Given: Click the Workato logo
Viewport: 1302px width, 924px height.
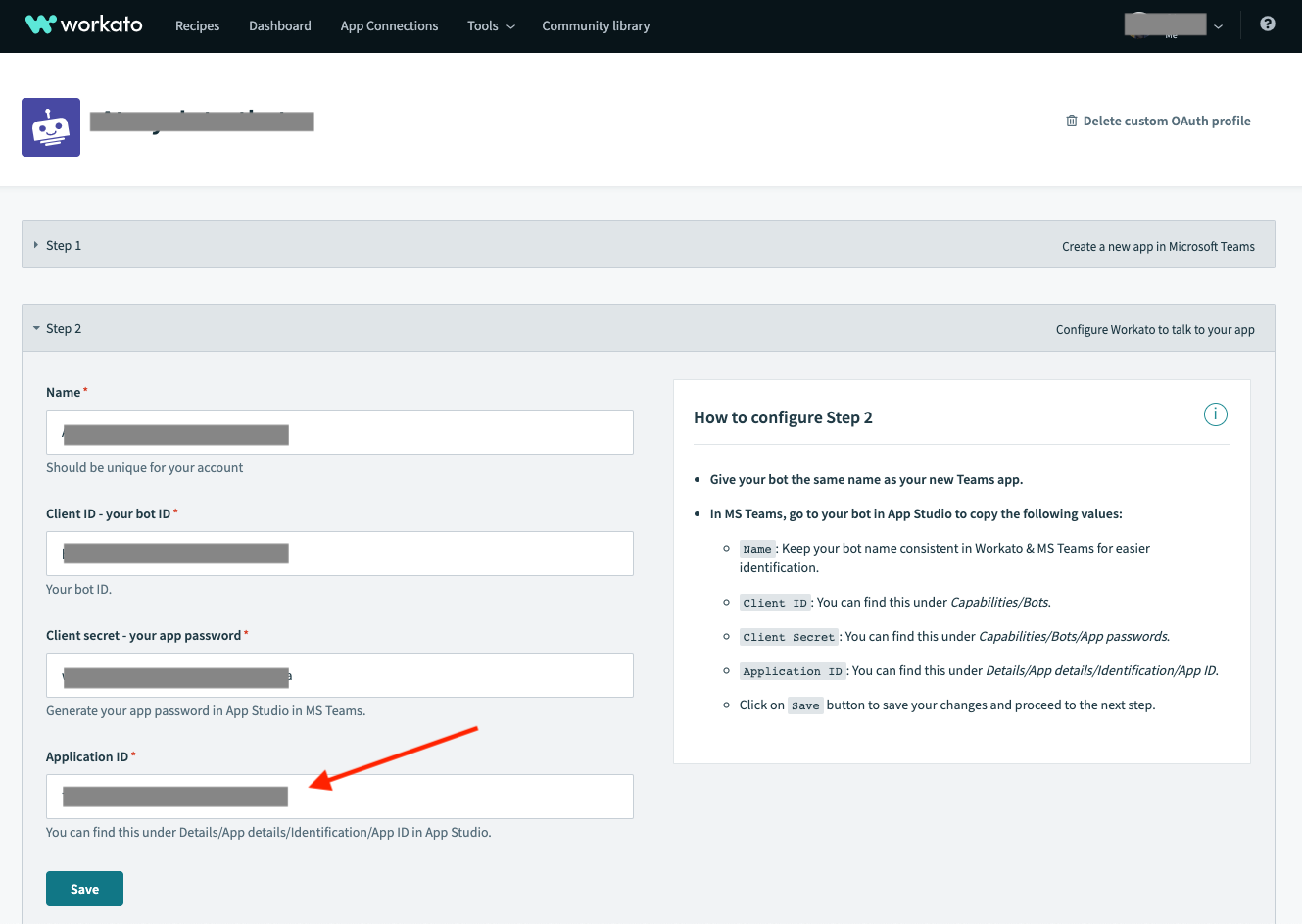Looking at the screenshot, I should coord(84,24).
